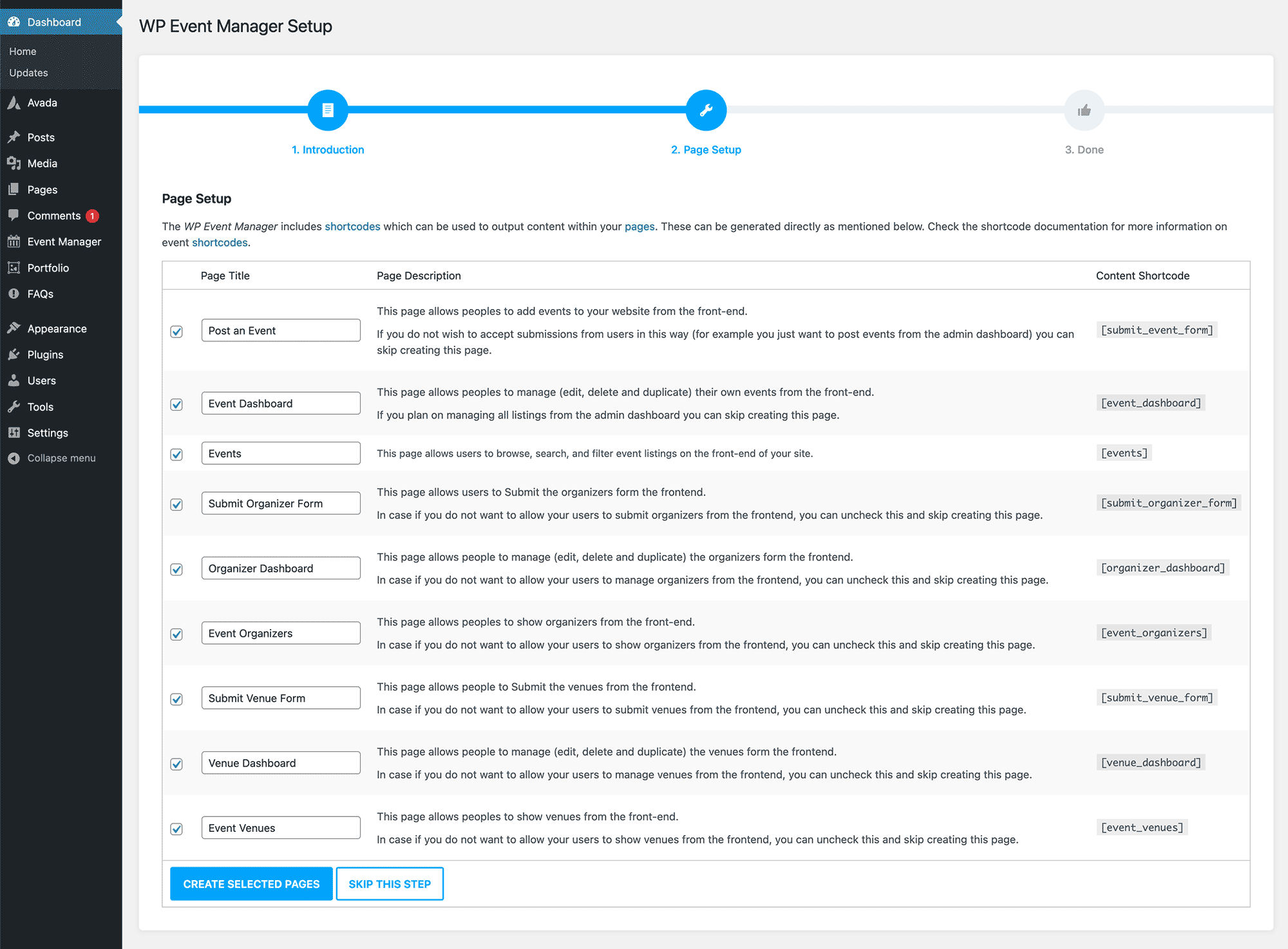Screen dimensions: 1288x949
Task: Open the Settings menu item
Action: coord(61,433)
